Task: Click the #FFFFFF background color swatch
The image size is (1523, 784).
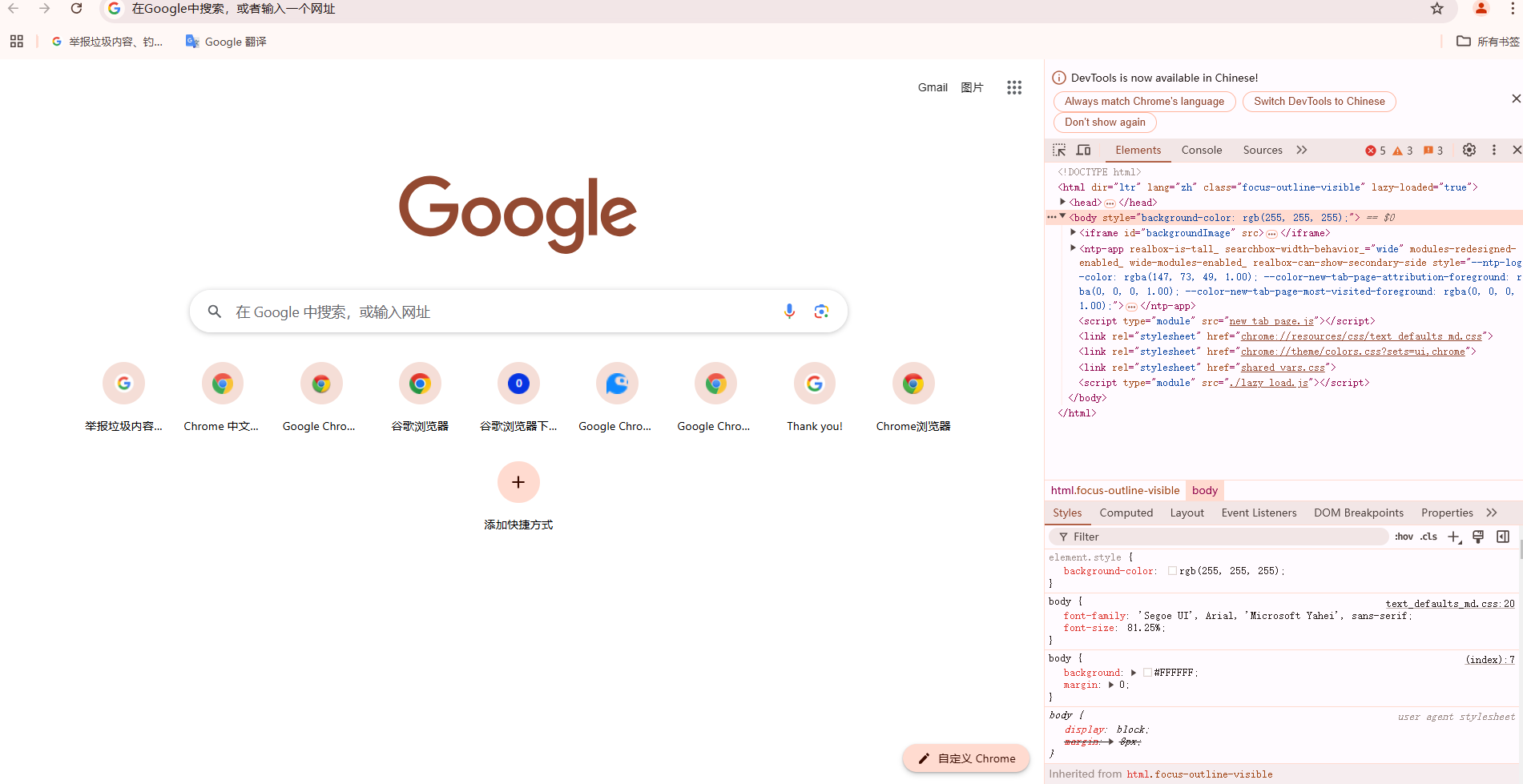Action: [1147, 673]
